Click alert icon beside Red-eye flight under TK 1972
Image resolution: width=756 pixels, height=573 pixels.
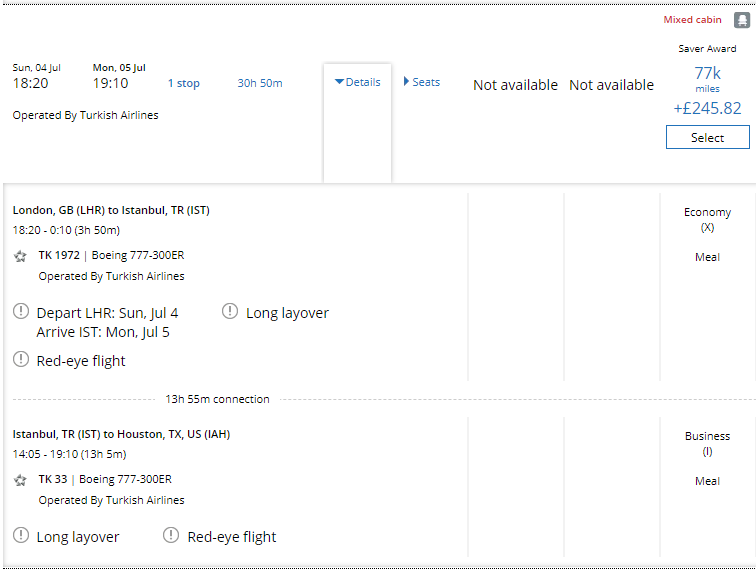(x=21, y=360)
